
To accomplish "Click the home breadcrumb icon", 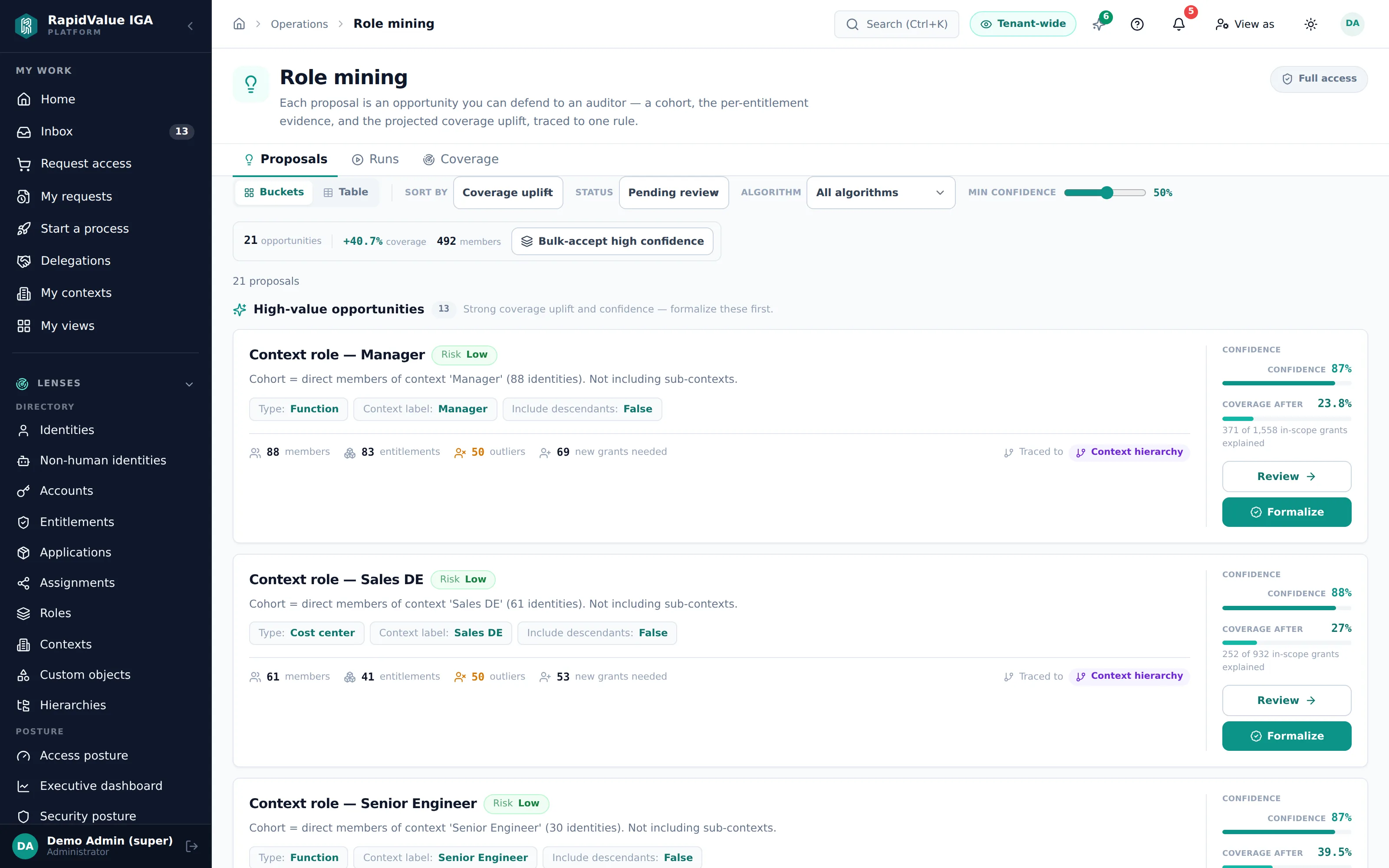I will pyautogui.click(x=239, y=23).
